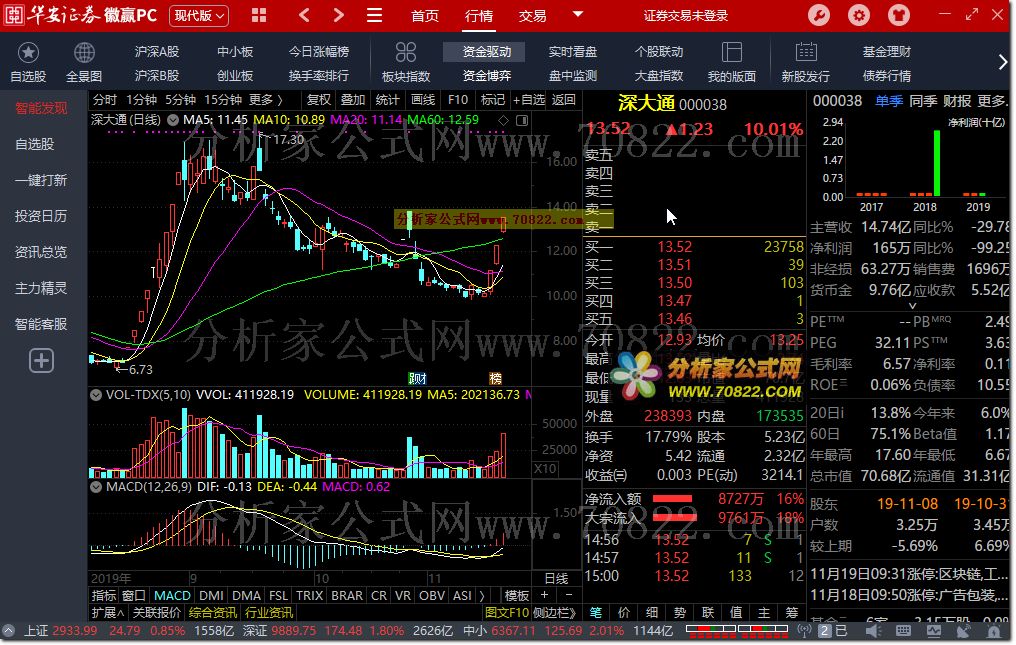This screenshot has width=1016, height=645.
Task: Toggle the MACD indicator round arrow
Action: (x=96, y=487)
